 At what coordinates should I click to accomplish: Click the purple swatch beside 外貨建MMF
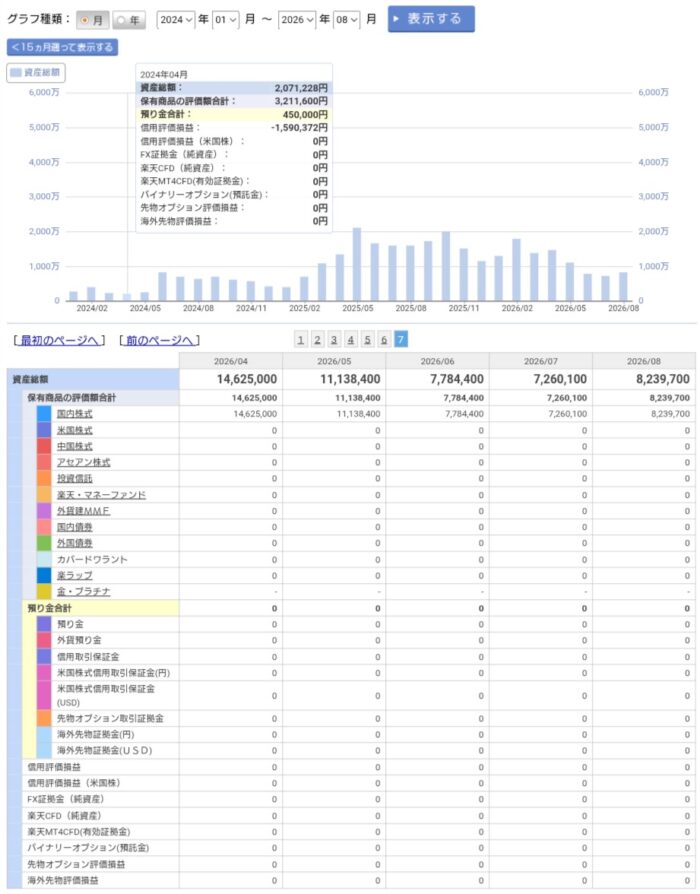click(x=44, y=511)
